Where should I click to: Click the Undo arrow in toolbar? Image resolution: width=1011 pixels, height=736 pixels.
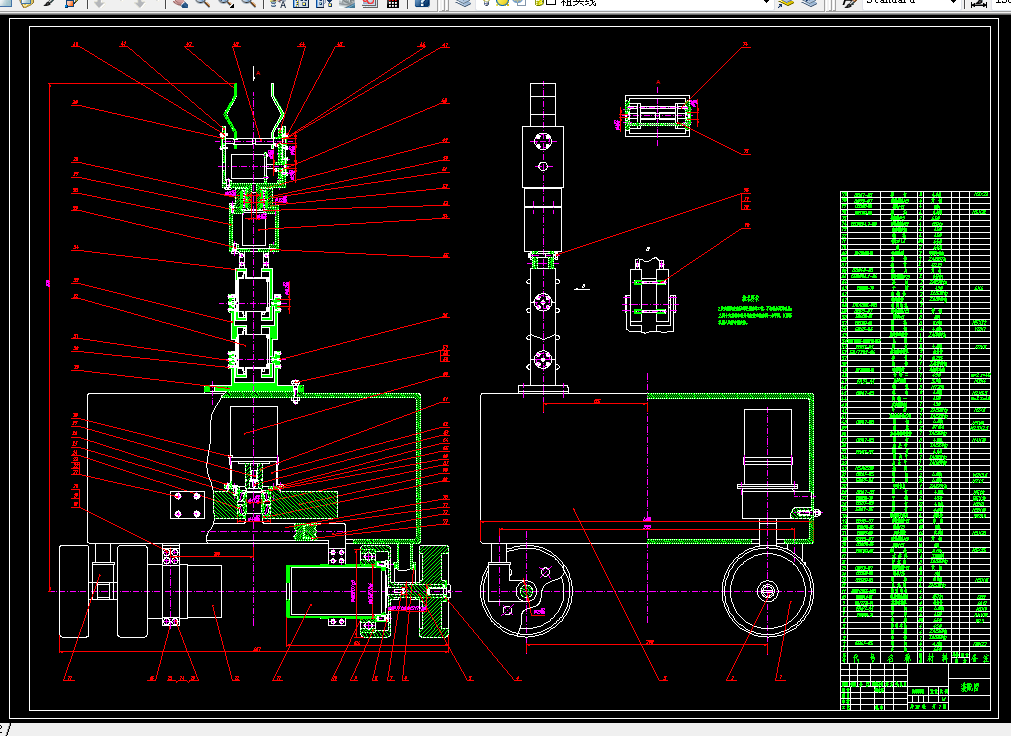pyautogui.click(x=99, y=3)
